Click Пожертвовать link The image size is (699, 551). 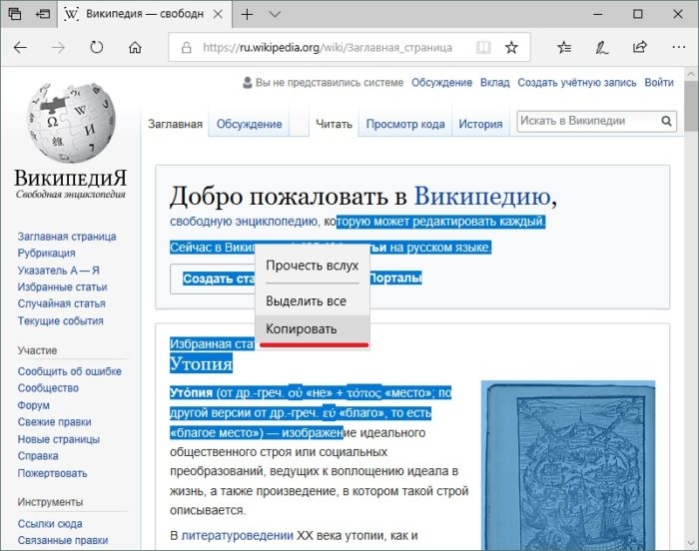pyautogui.click(x=52, y=473)
